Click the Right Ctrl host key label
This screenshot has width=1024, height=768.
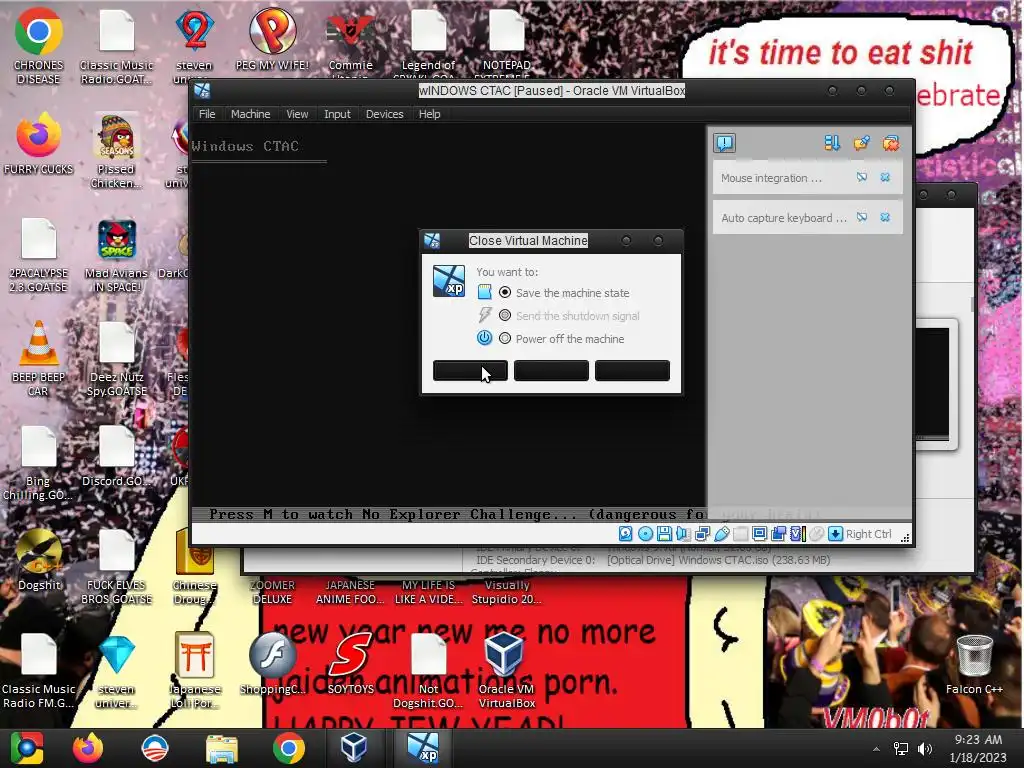pyautogui.click(x=868, y=534)
